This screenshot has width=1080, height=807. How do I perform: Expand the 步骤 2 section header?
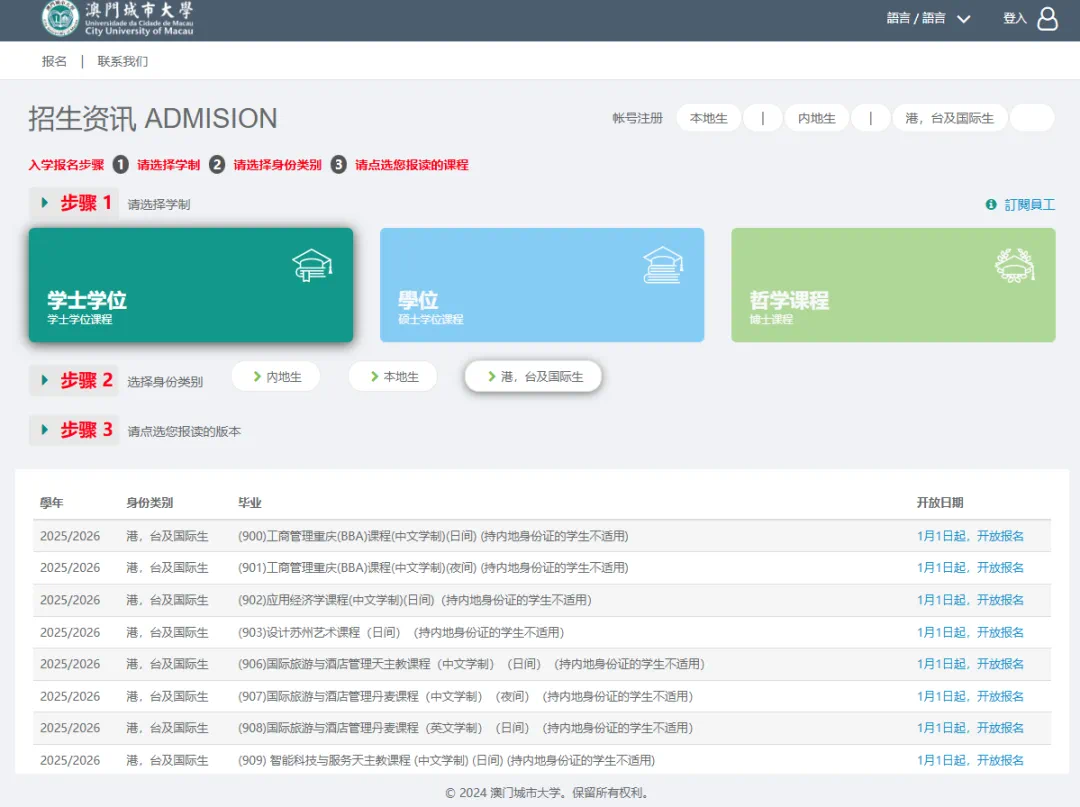click(75, 381)
